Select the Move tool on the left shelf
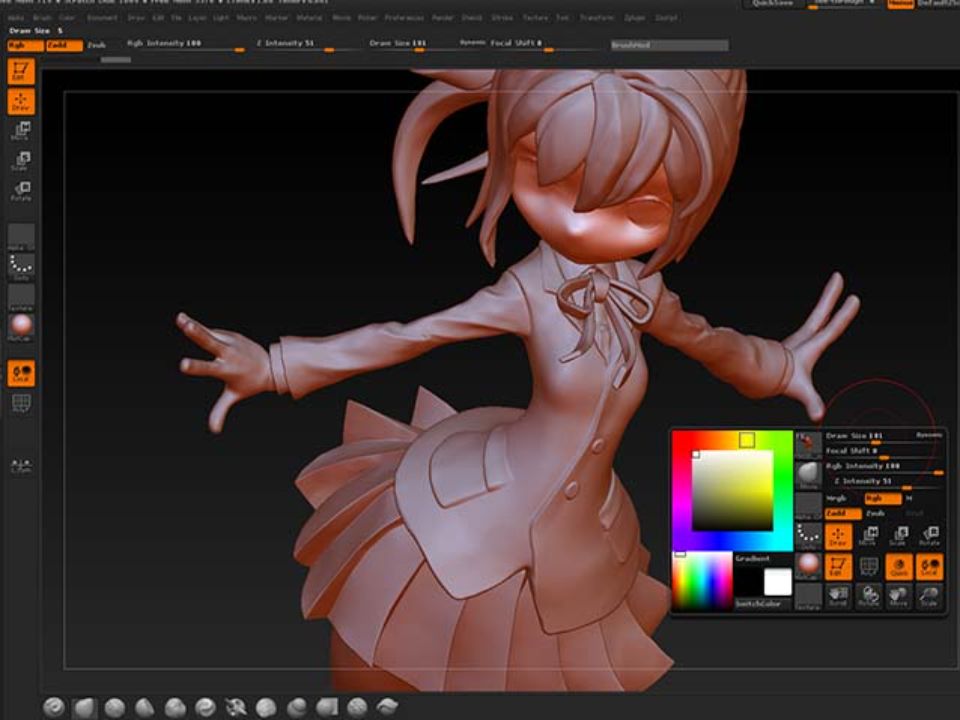The image size is (960, 720). (21, 131)
